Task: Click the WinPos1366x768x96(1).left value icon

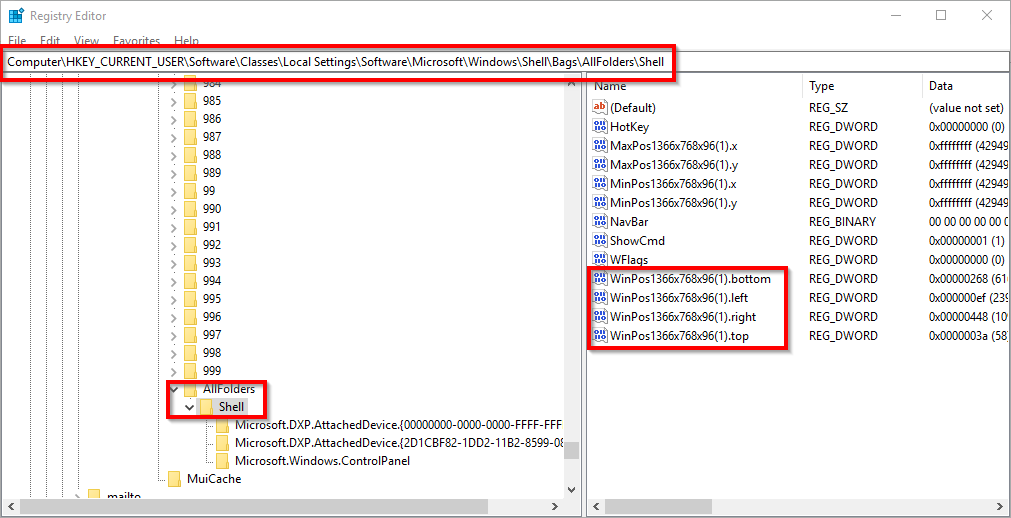Action: coord(600,297)
